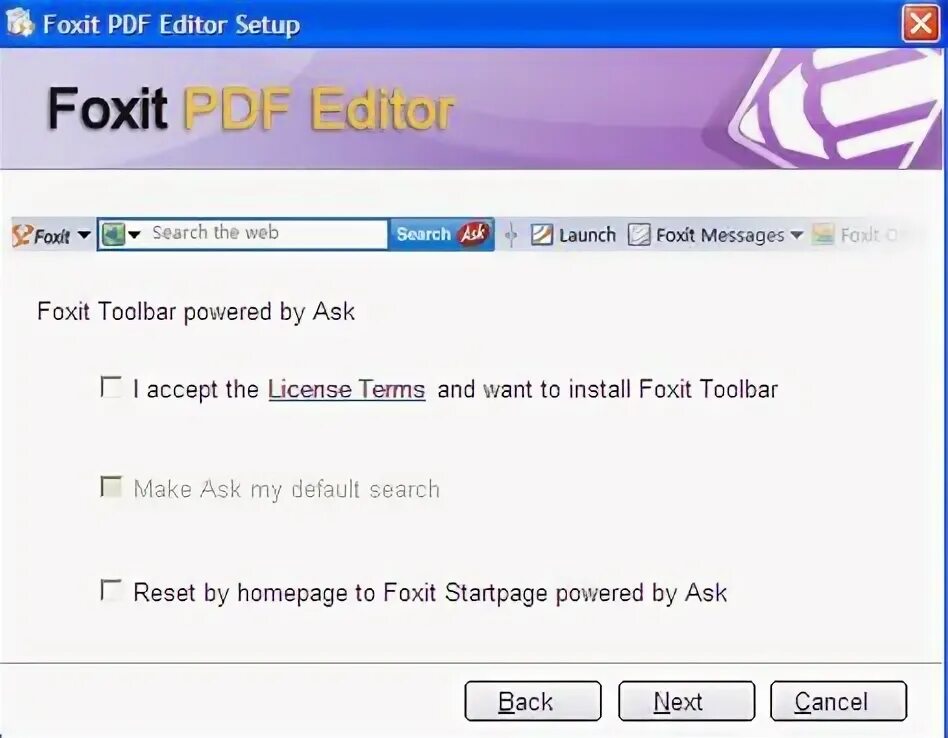Click the green search engine icon
Image resolution: width=948 pixels, height=738 pixels.
(x=113, y=234)
